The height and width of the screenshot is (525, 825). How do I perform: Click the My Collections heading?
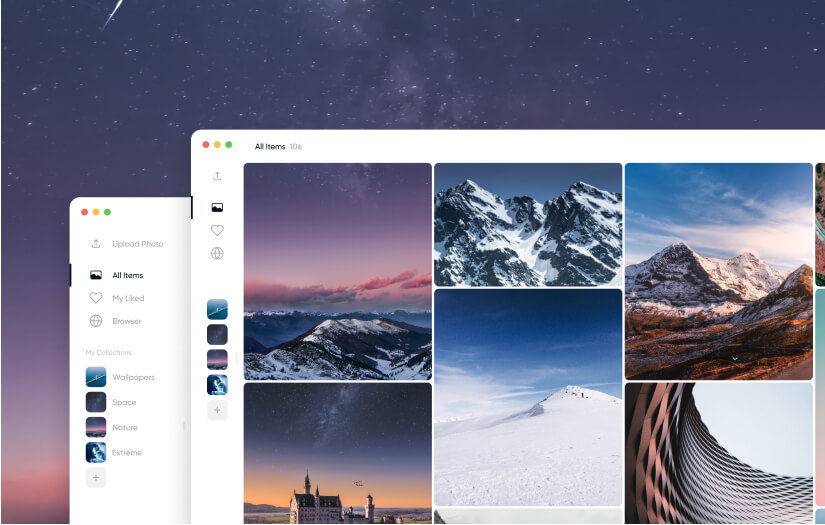click(108, 352)
